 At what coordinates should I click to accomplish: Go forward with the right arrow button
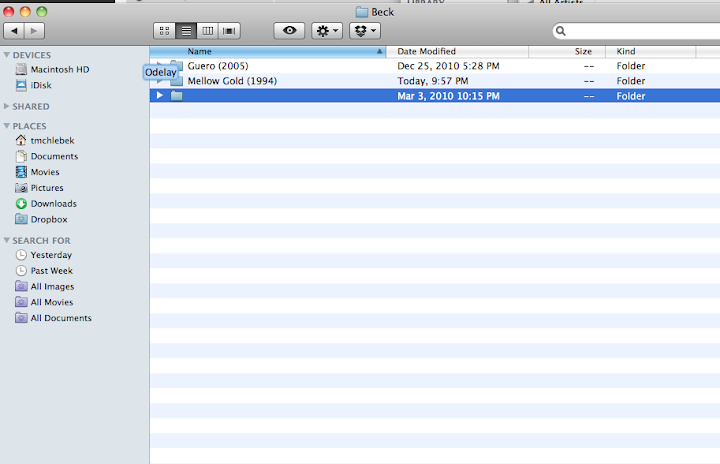coord(34,31)
